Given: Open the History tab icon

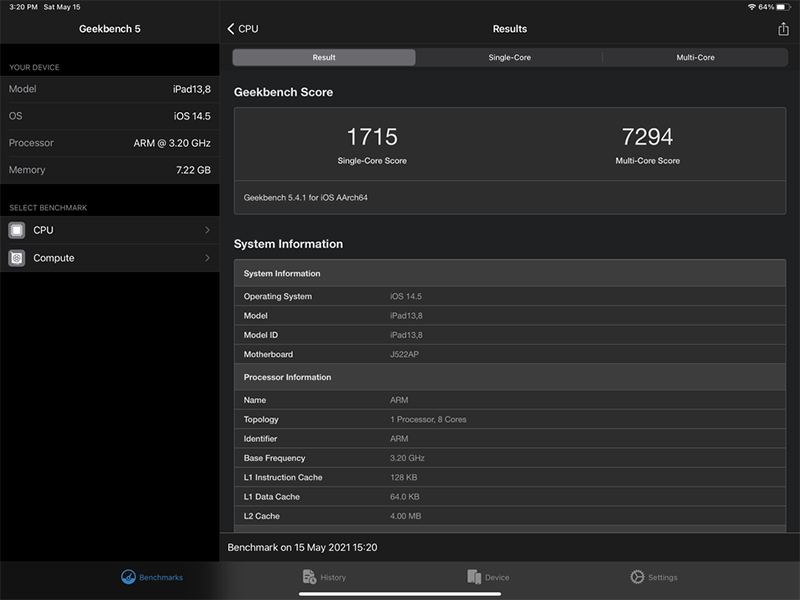Looking at the screenshot, I should click(309, 577).
